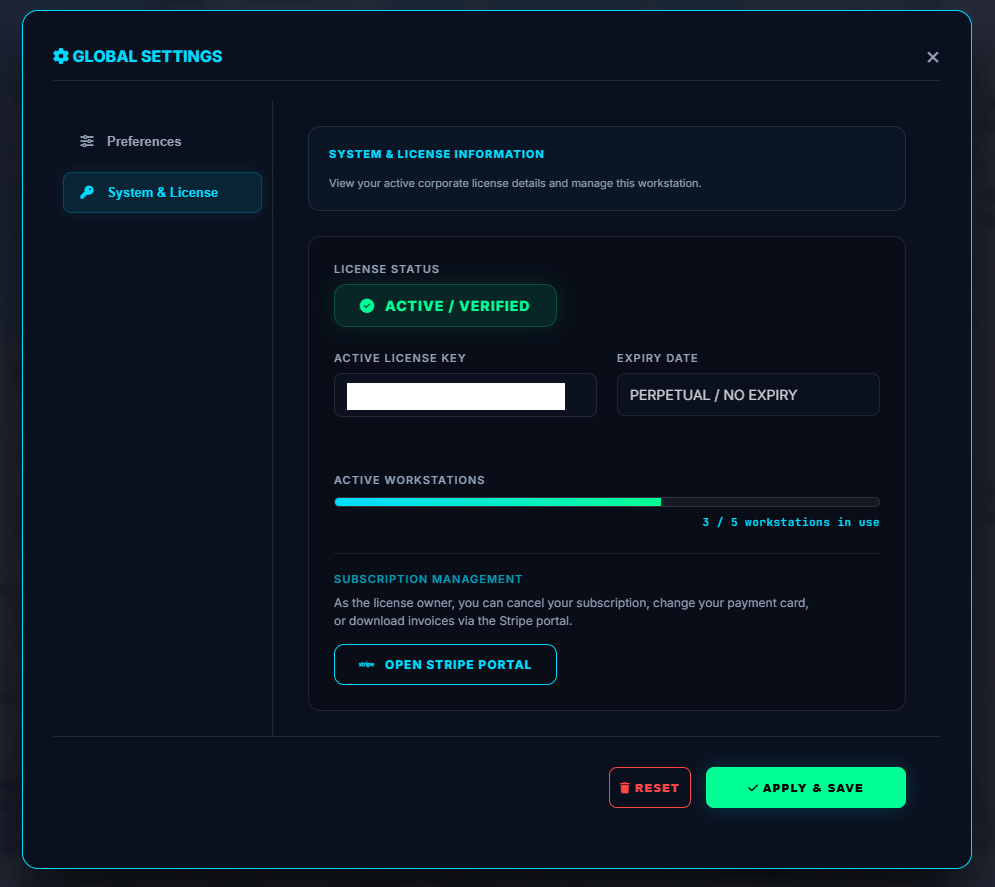This screenshot has height=887, width=995.
Task: Open the Stripe Portal
Action: point(445,664)
